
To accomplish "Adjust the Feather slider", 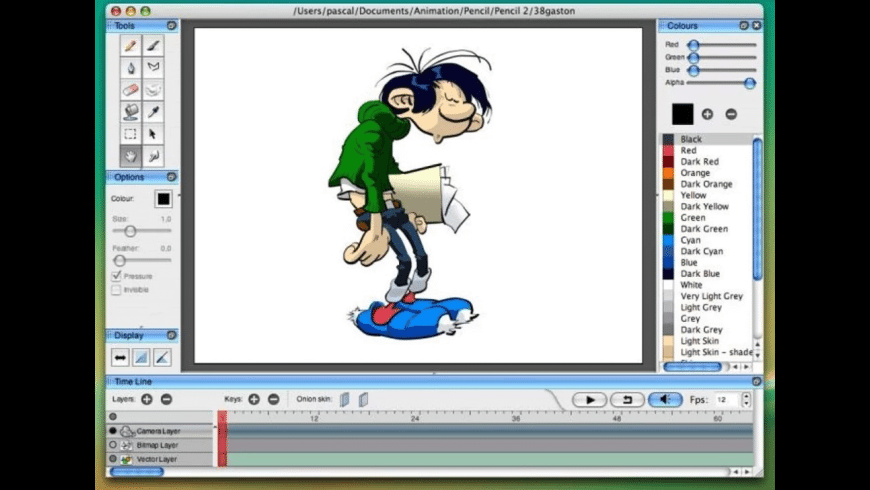I will pyautogui.click(x=120, y=260).
